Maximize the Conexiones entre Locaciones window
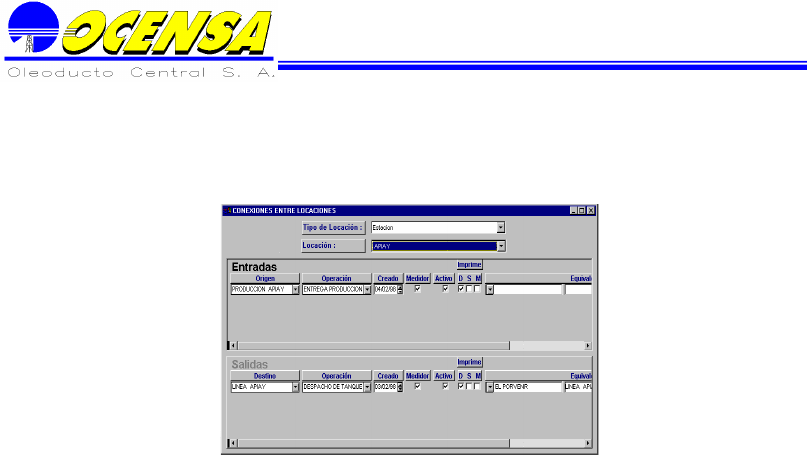Viewport: 807px width, 457px height. pyautogui.click(x=582, y=210)
